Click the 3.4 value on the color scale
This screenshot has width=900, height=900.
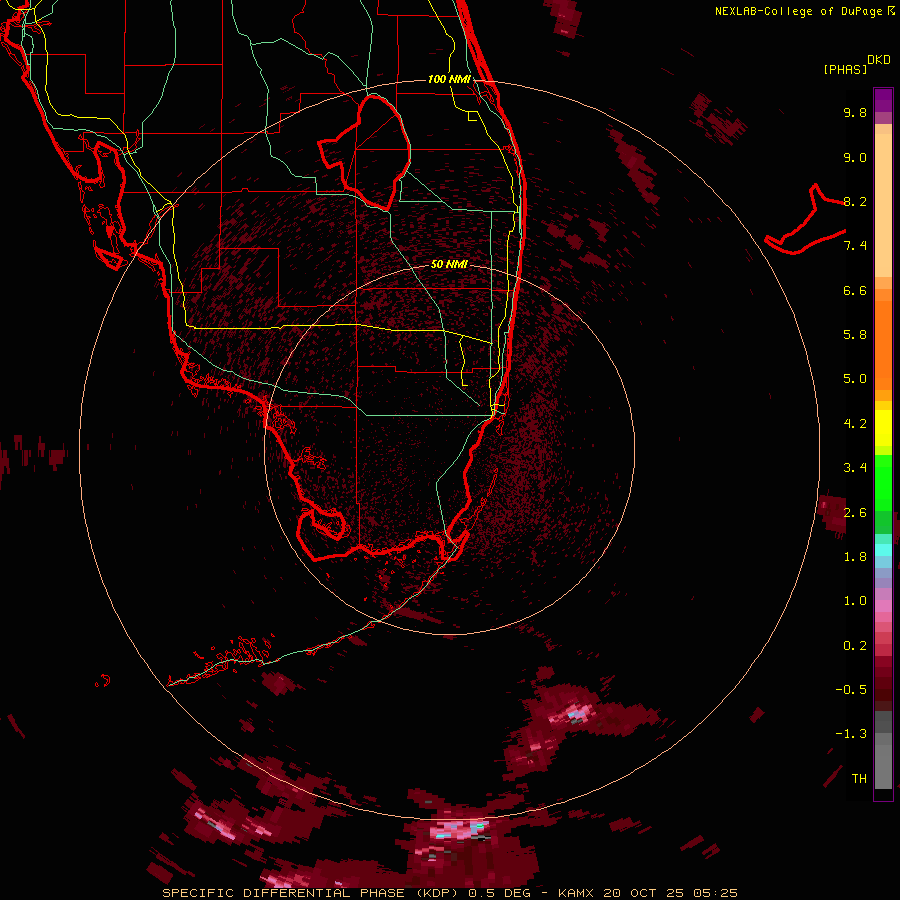coord(855,468)
